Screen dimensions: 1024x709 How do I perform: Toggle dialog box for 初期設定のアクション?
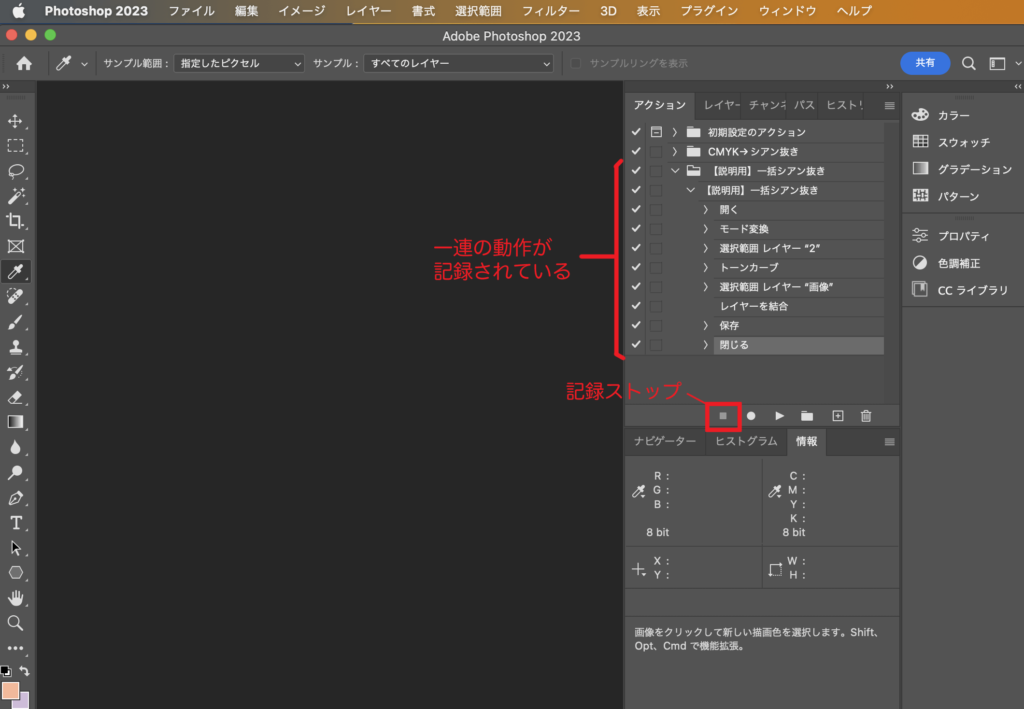(656, 132)
